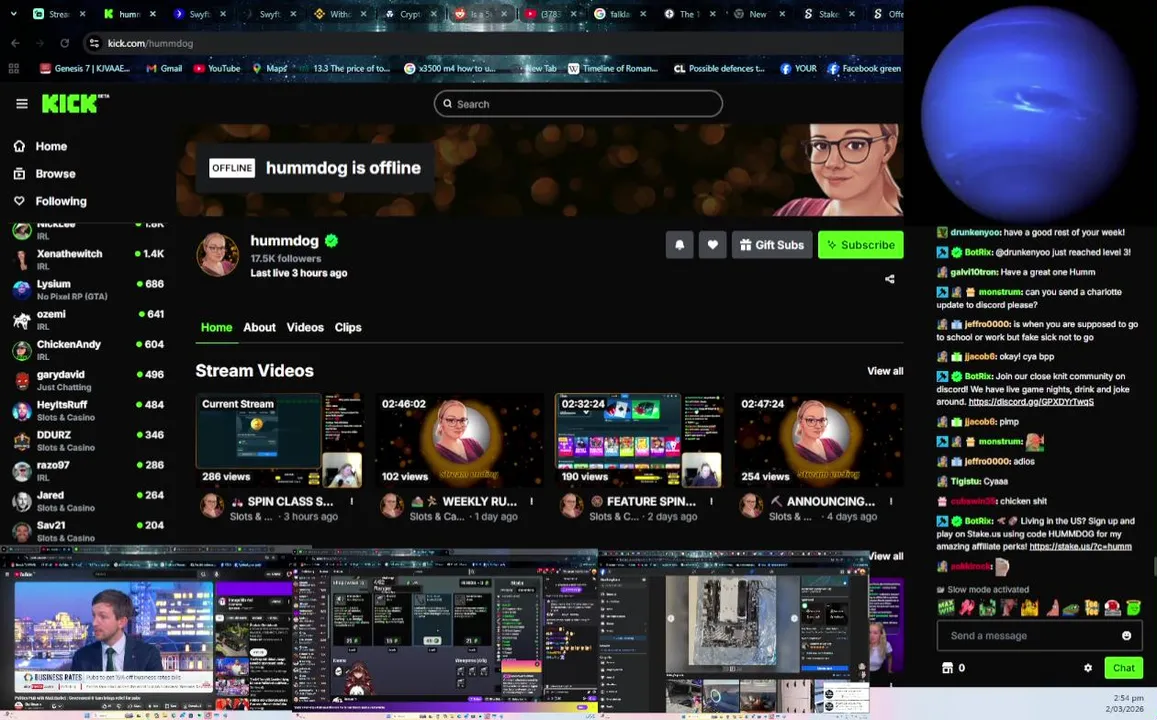Viewport: 1157px width, 720px height.
Task: Open the 02:32:24 video thumbnail
Action: (x=639, y=440)
